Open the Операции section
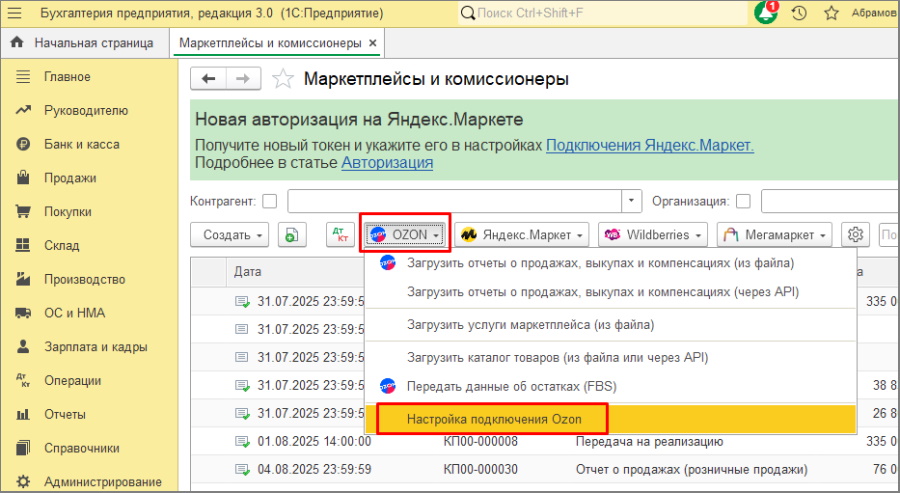The image size is (900, 493). click(x=72, y=381)
